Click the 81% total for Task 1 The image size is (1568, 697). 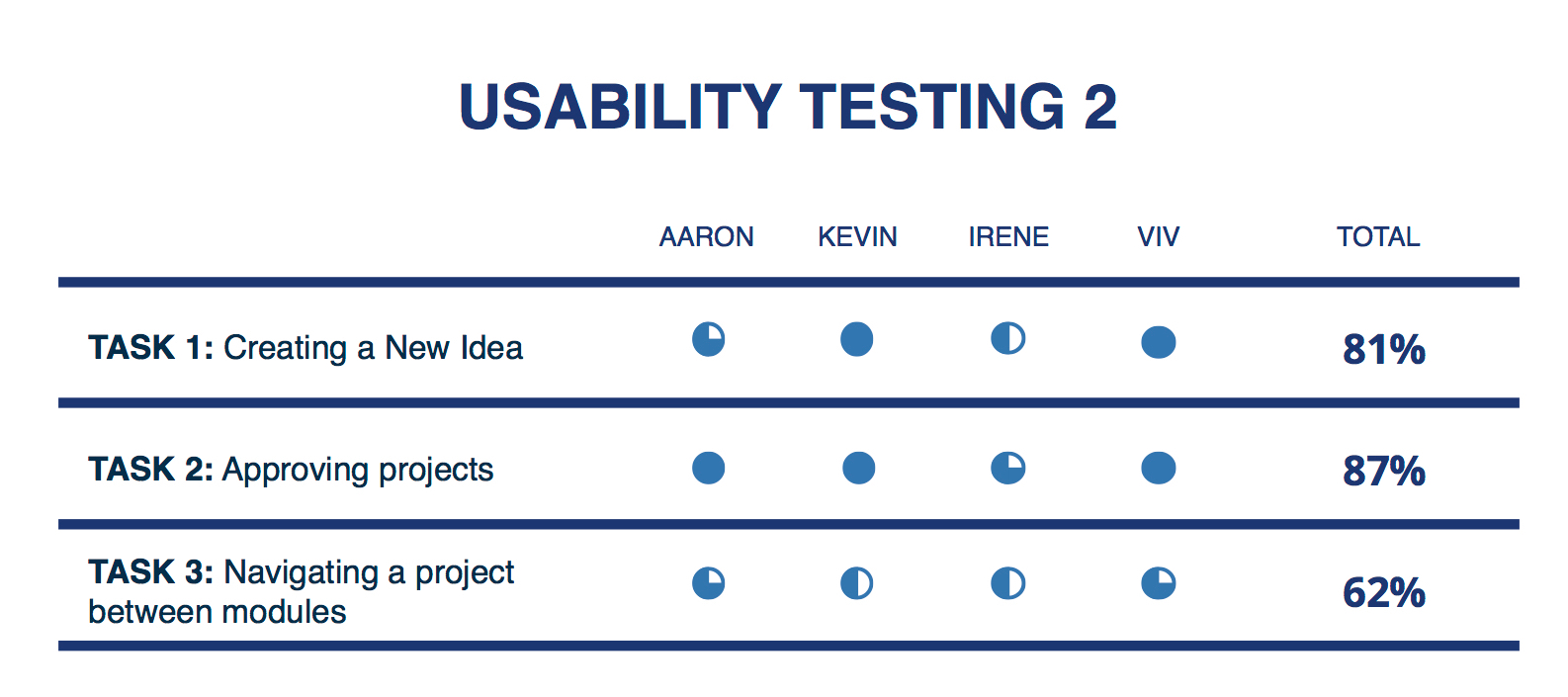tap(1384, 349)
